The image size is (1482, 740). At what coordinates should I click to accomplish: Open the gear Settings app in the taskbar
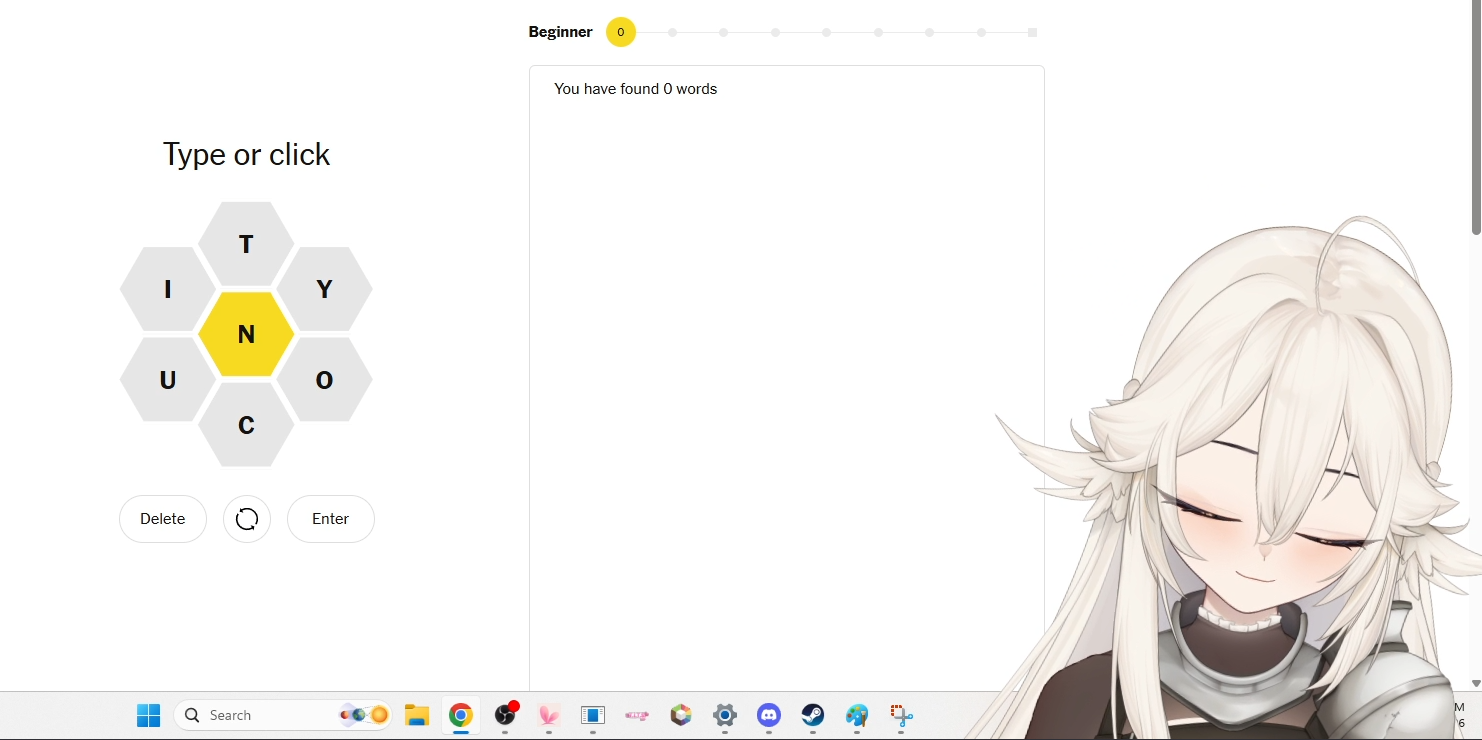[725, 715]
